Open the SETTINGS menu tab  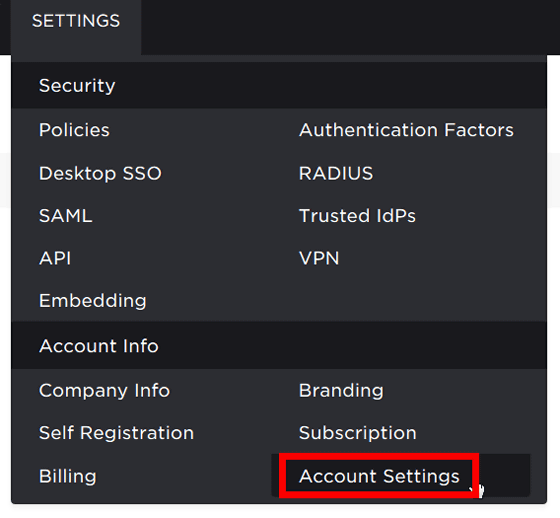pyautogui.click(x=76, y=21)
